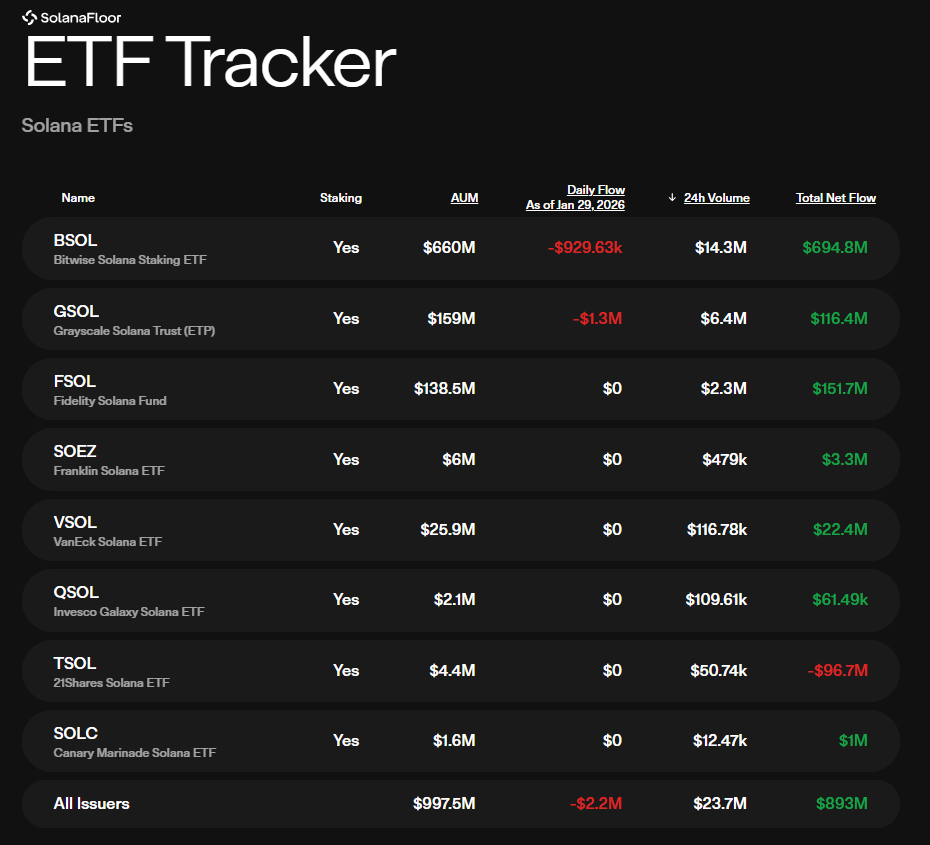
Task: Click the SolanaFloor brand name text
Action: pos(81,17)
